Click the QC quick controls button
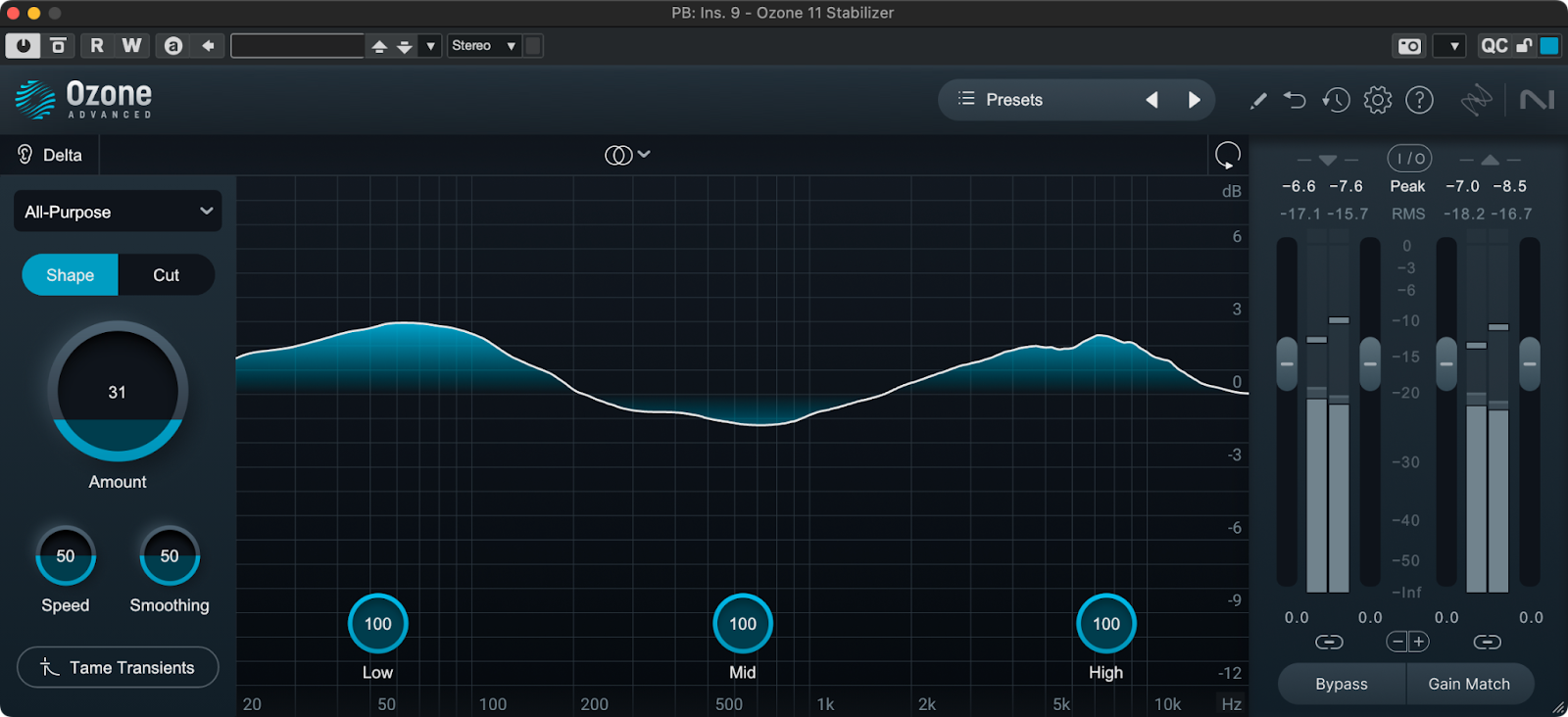Image resolution: width=1568 pixels, height=717 pixels. (x=1494, y=46)
